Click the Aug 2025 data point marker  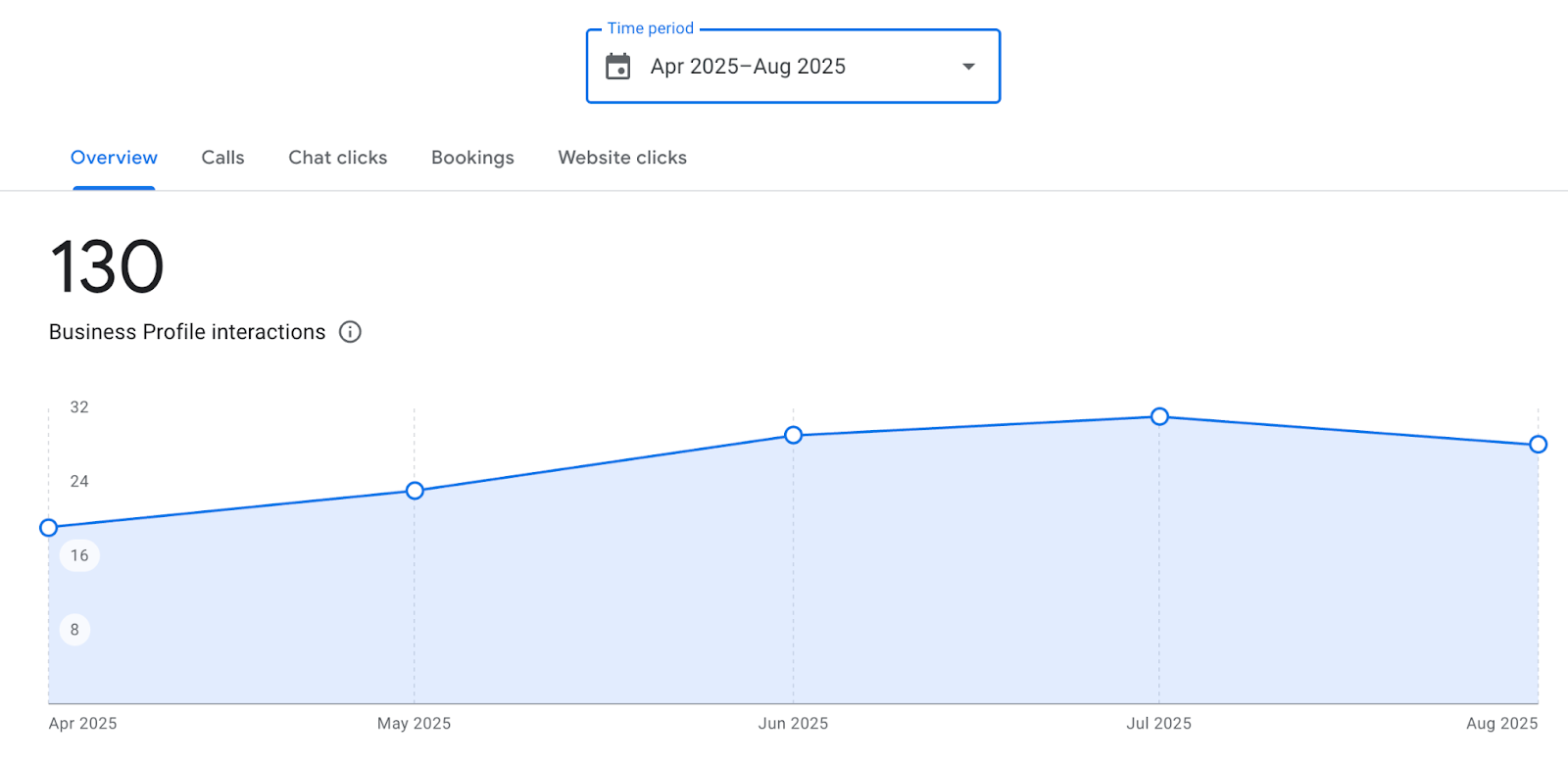1538,445
